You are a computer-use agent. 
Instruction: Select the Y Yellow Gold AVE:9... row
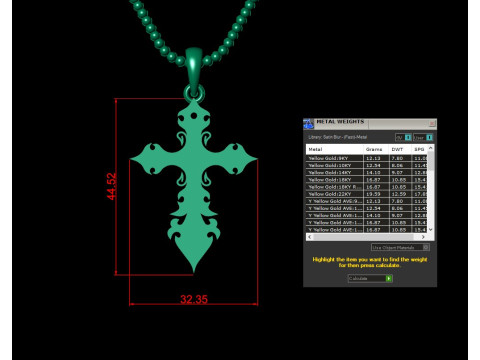367,201
